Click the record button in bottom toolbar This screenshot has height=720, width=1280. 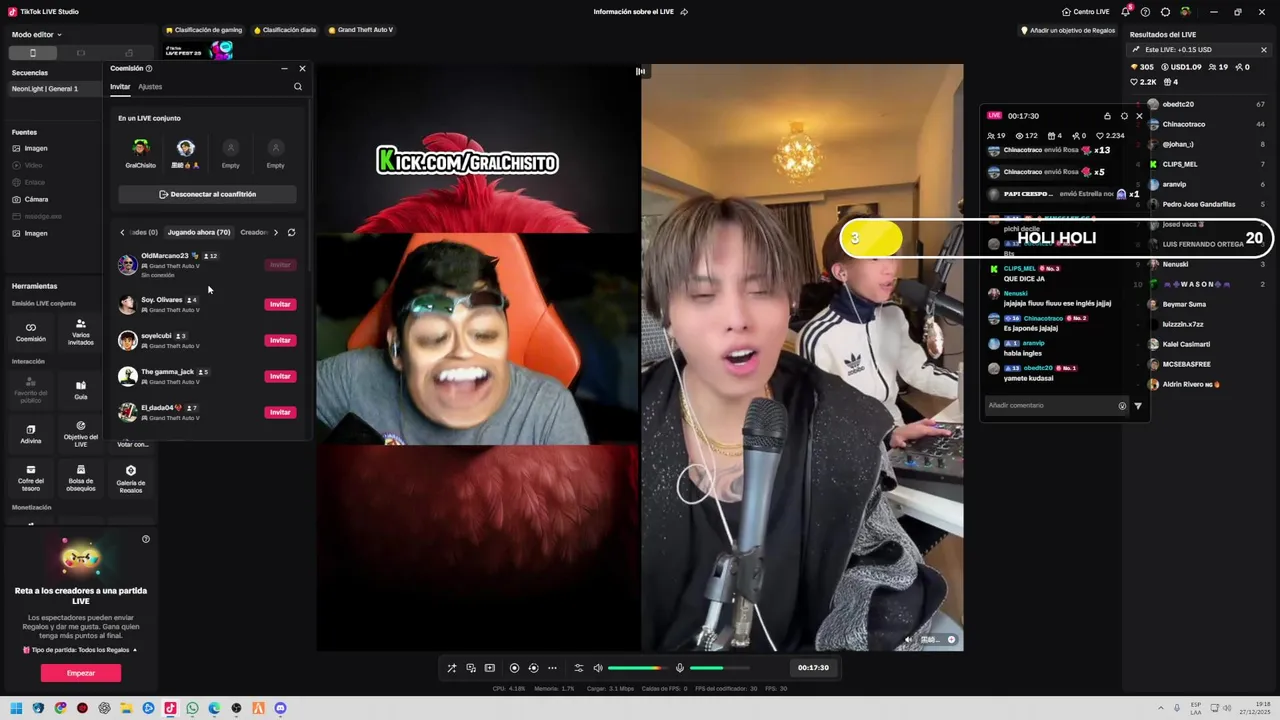(514, 668)
